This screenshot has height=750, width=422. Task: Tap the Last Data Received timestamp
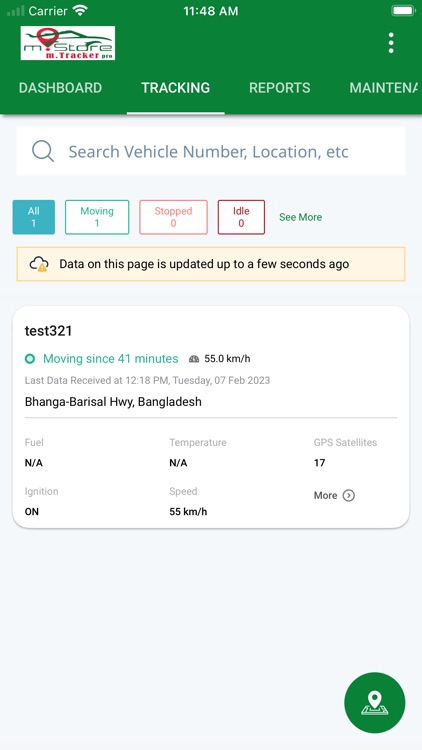point(147,381)
